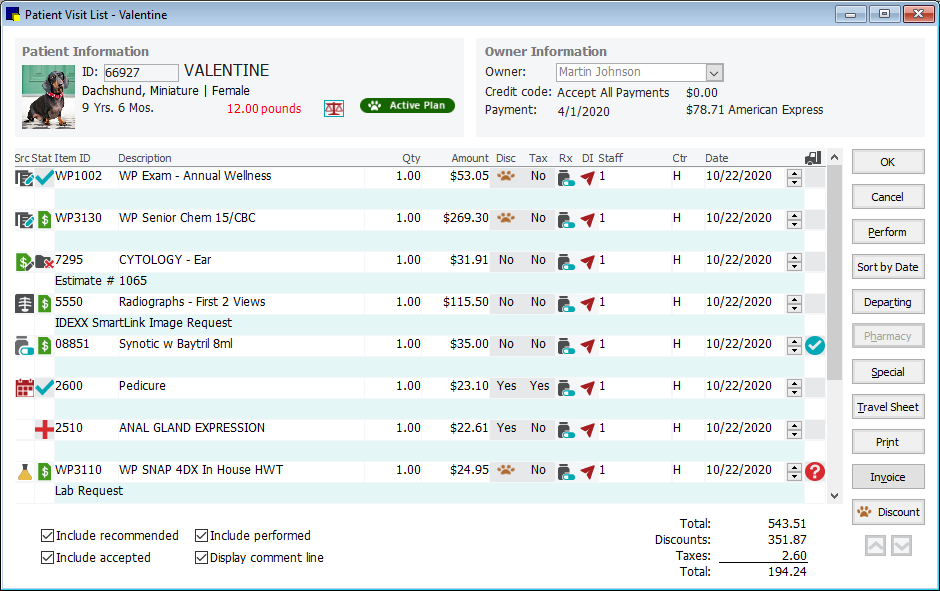Click the red question mark on WP SNAP 4DX row
The image size is (940, 591).
(815, 471)
